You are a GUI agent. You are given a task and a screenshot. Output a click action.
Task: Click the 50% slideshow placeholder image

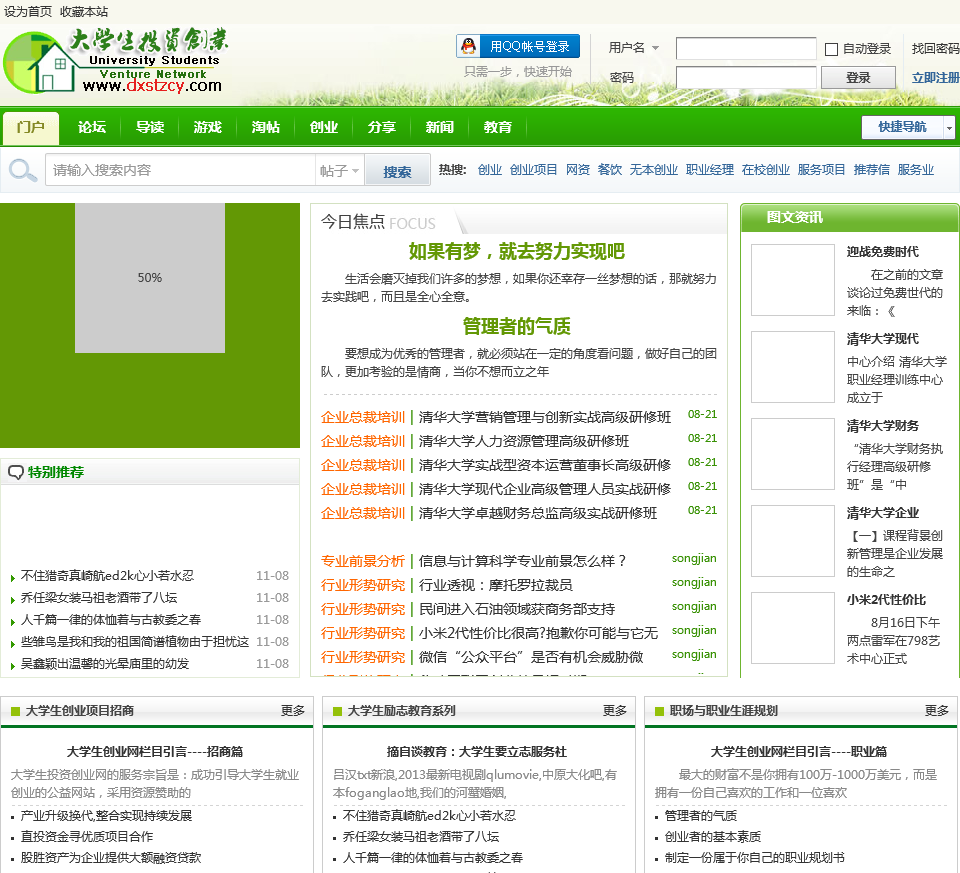click(x=150, y=278)
